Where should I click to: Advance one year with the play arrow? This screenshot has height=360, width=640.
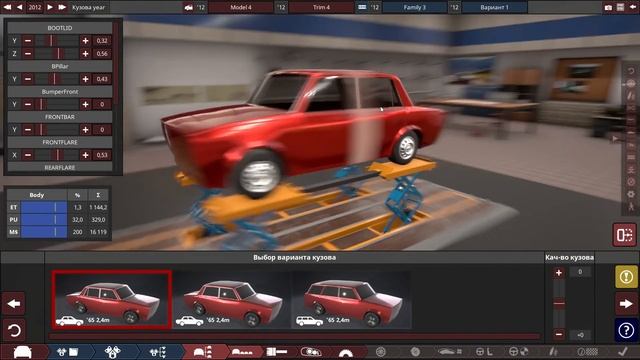pyautogui.click(x=50, y=7)
